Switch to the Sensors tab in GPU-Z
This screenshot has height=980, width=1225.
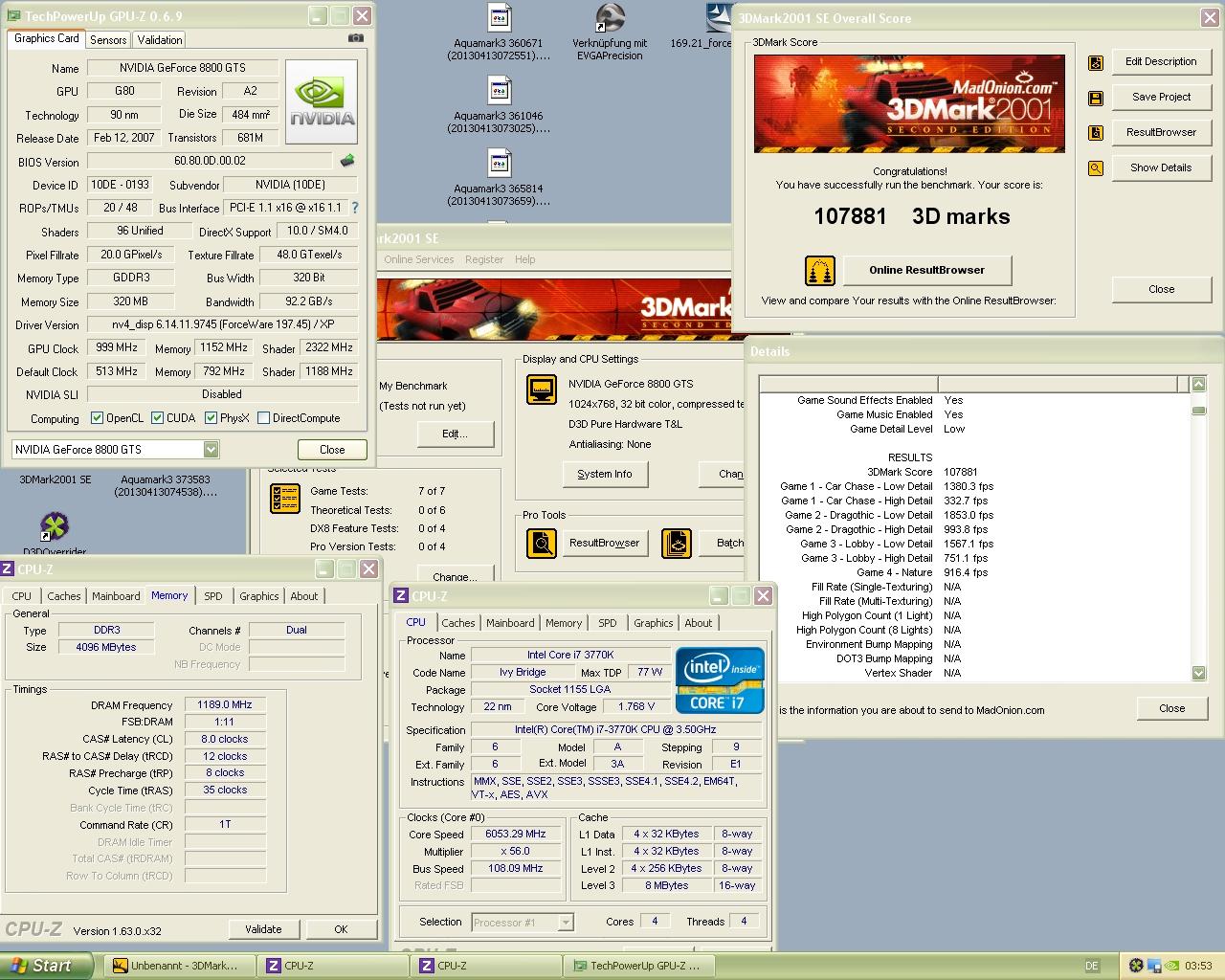[108, 39]
